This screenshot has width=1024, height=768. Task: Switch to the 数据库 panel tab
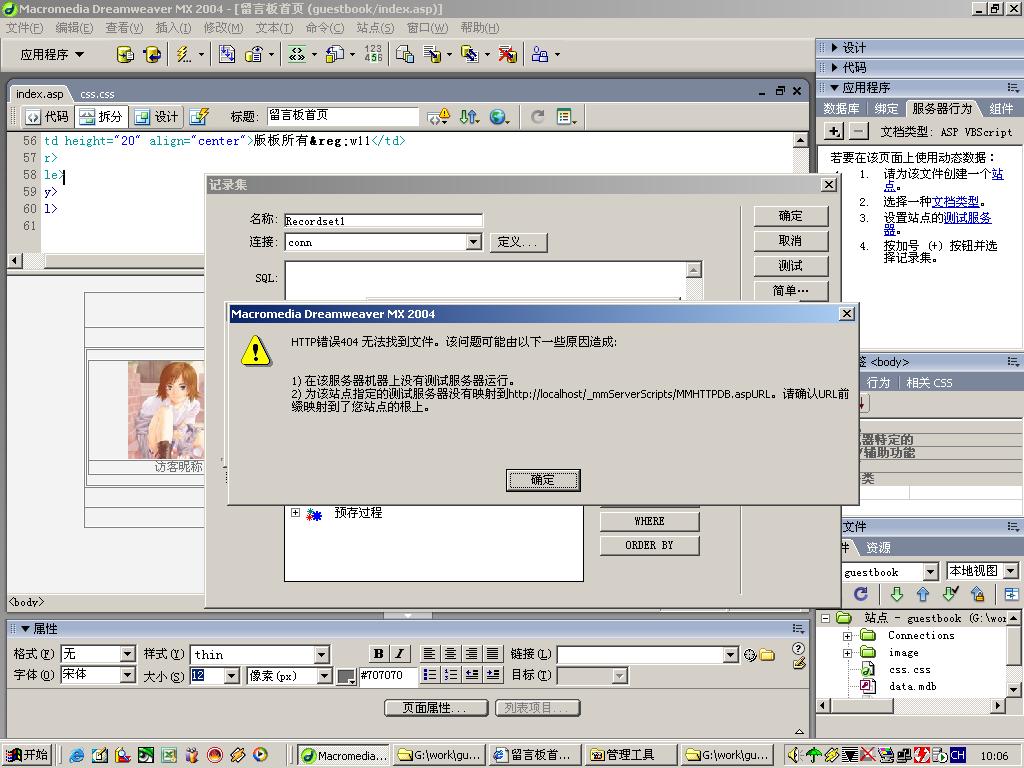(x=841, y=108)
